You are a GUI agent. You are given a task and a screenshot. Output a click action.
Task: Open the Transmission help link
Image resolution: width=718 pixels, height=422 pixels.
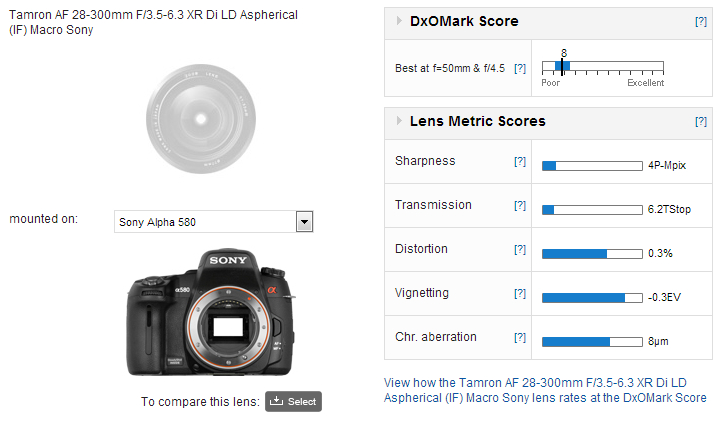(520, 205)
